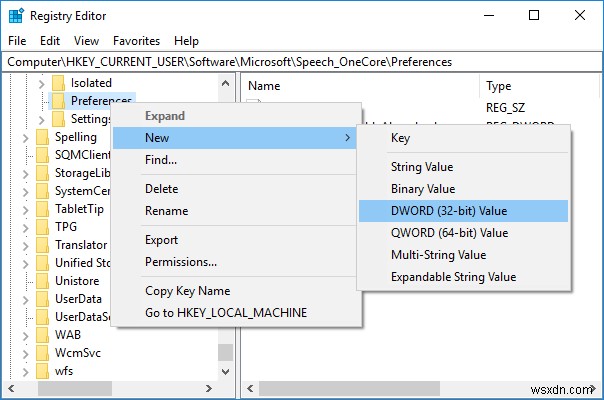Open the Edit menu
Viewport: 604px width, 400px height.
(x=50, y=41)
